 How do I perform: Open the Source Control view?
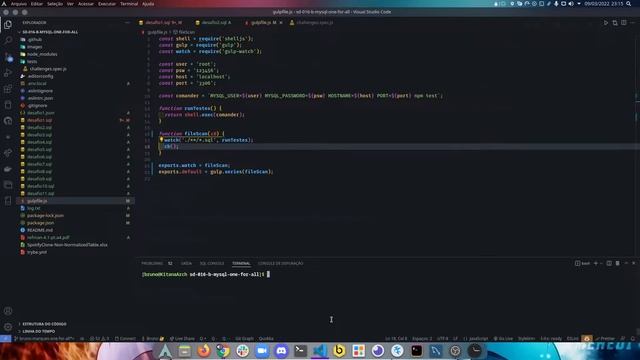tap(8, 57)
